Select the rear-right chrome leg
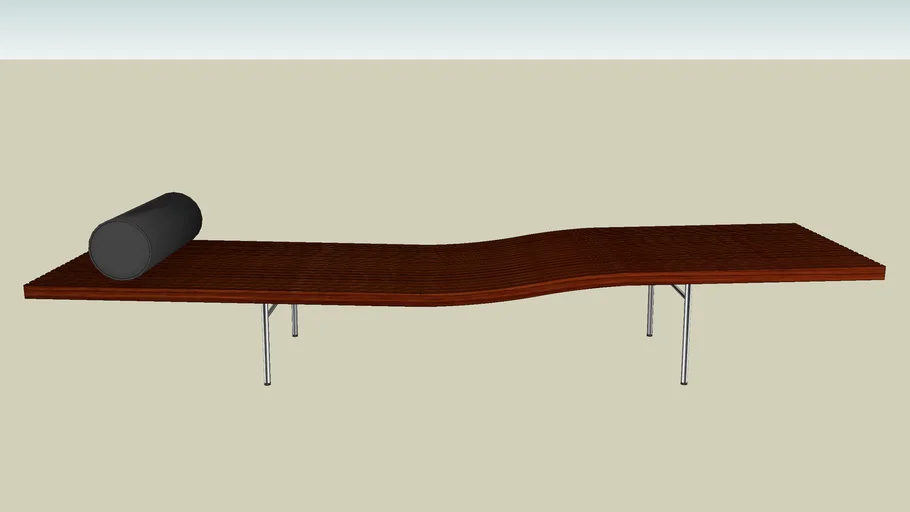Image resolution: width=910 pixels, height=512 pixels. click(650, 311)
